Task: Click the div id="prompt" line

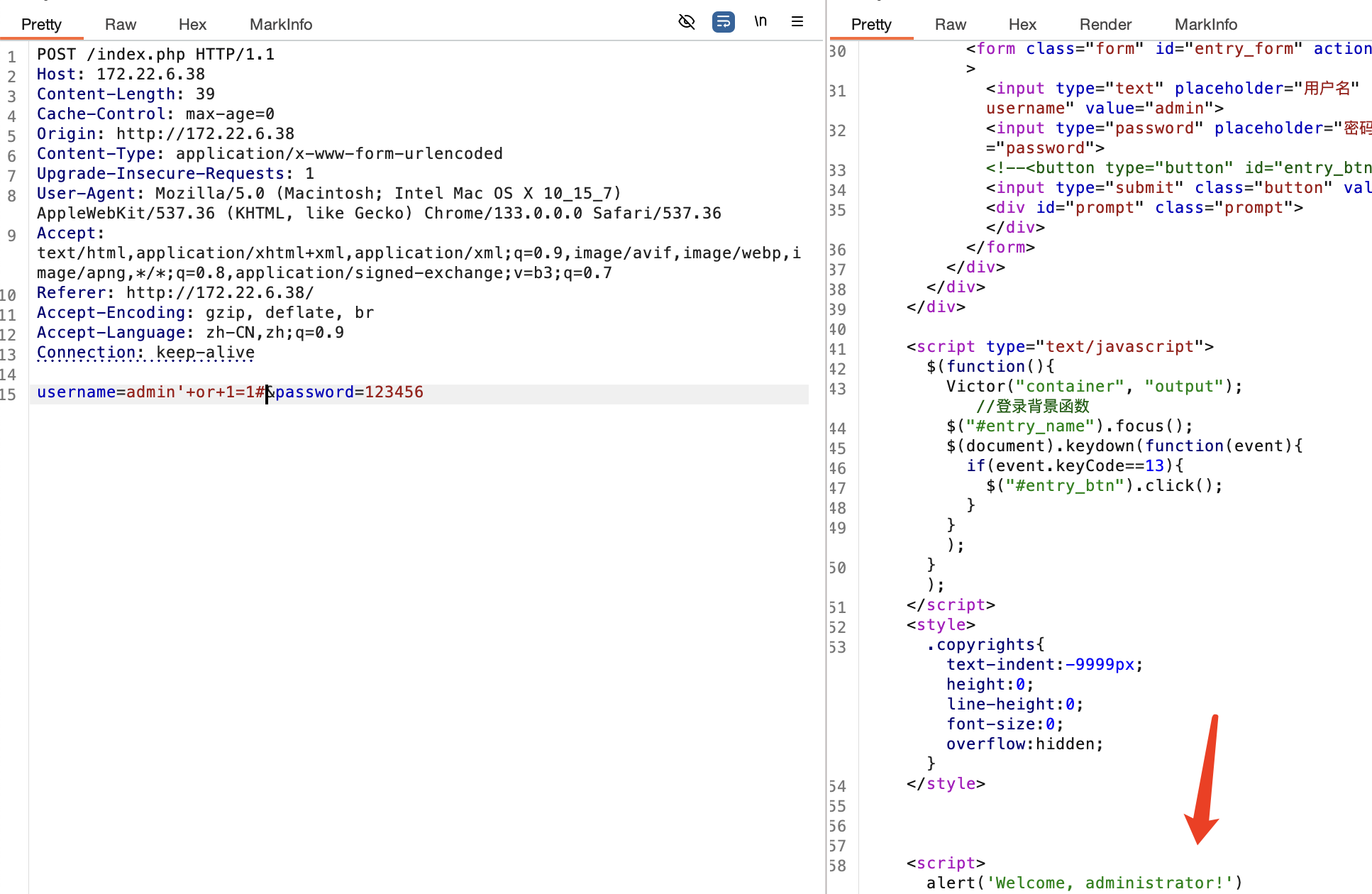Action: (x=1144, y=207)
